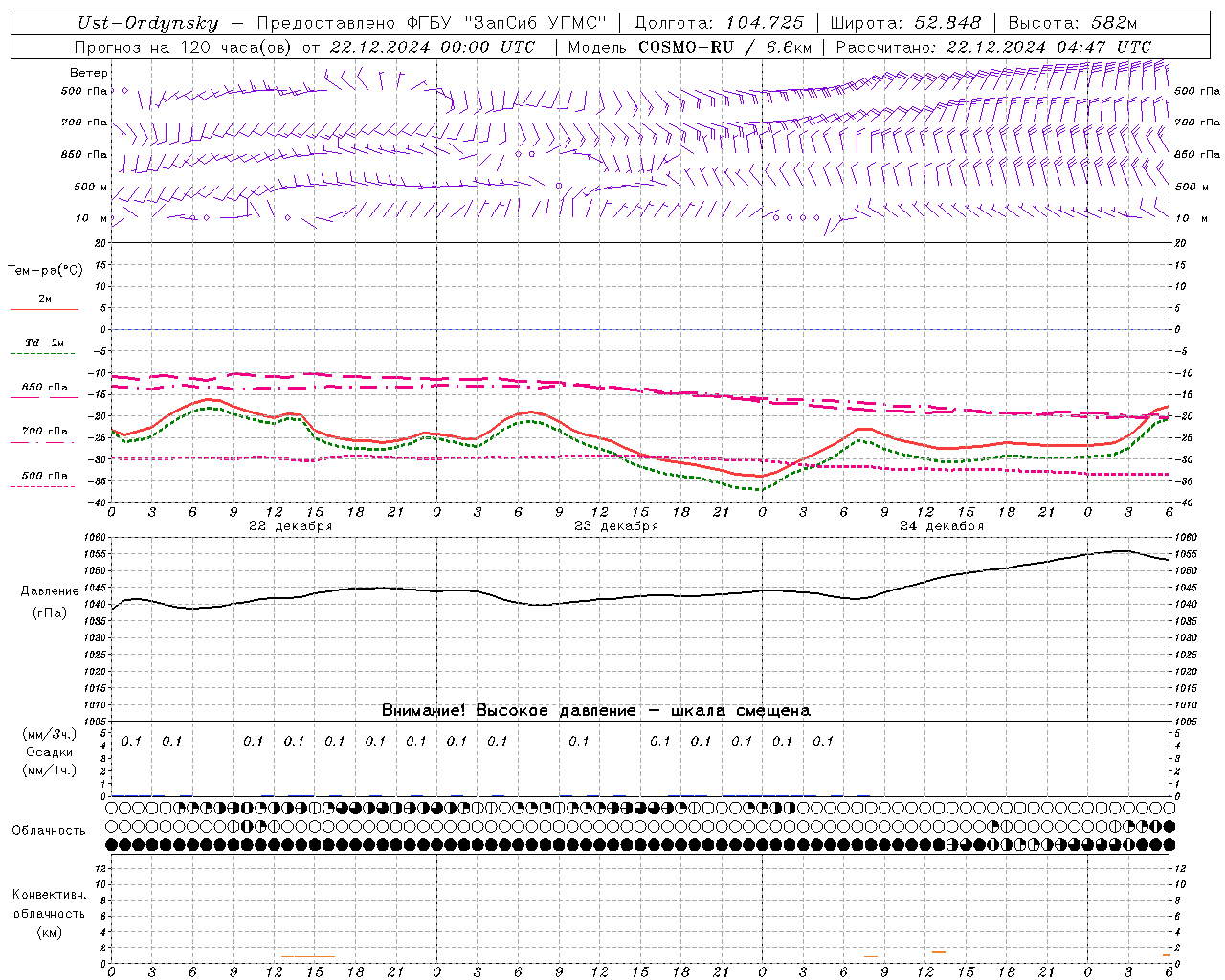Click the '500 гПа' label in the temperature legend

45,476
